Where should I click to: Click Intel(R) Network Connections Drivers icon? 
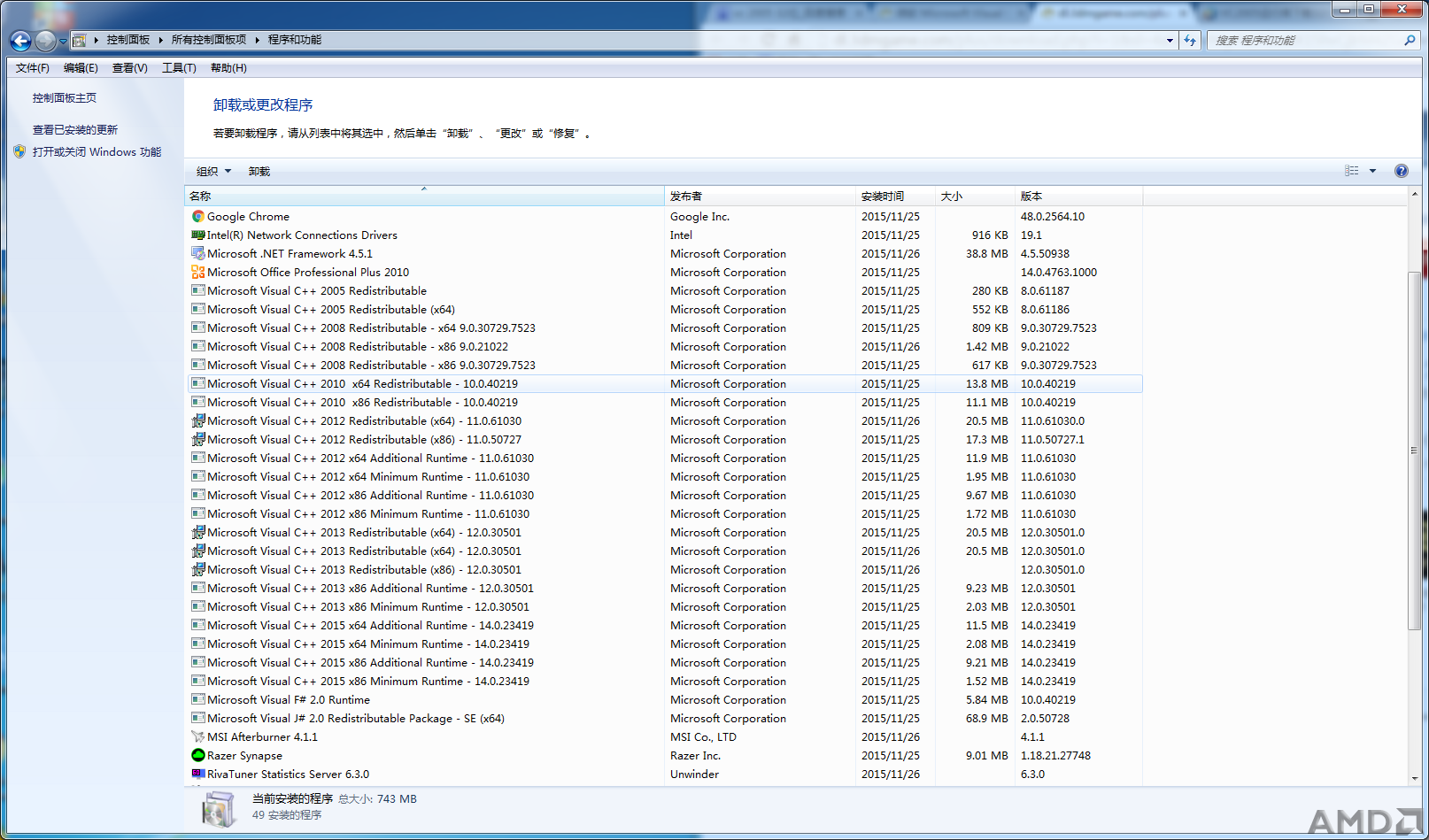[x=198, y=235]
